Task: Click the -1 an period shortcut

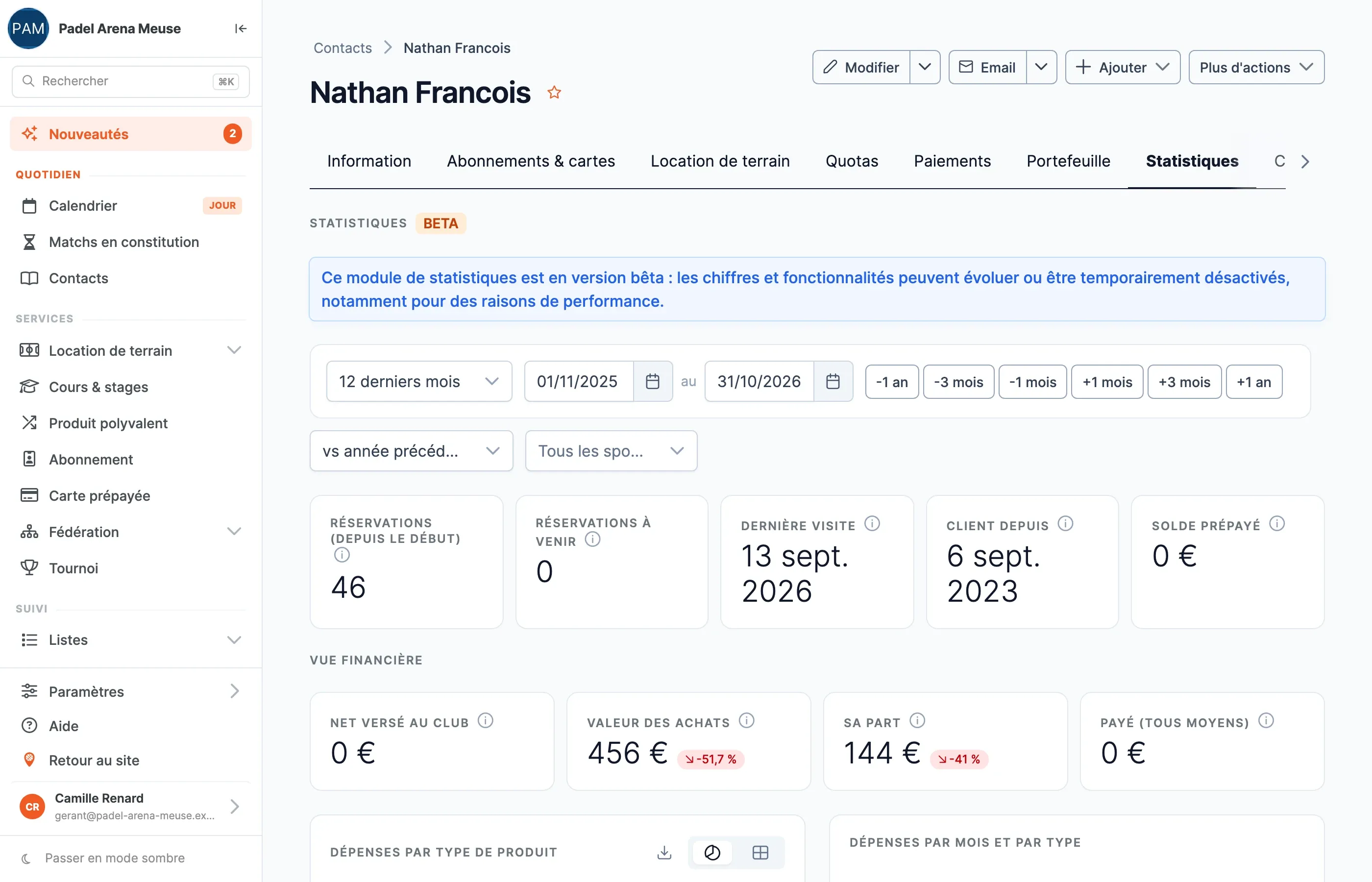Action: (892, 382)
